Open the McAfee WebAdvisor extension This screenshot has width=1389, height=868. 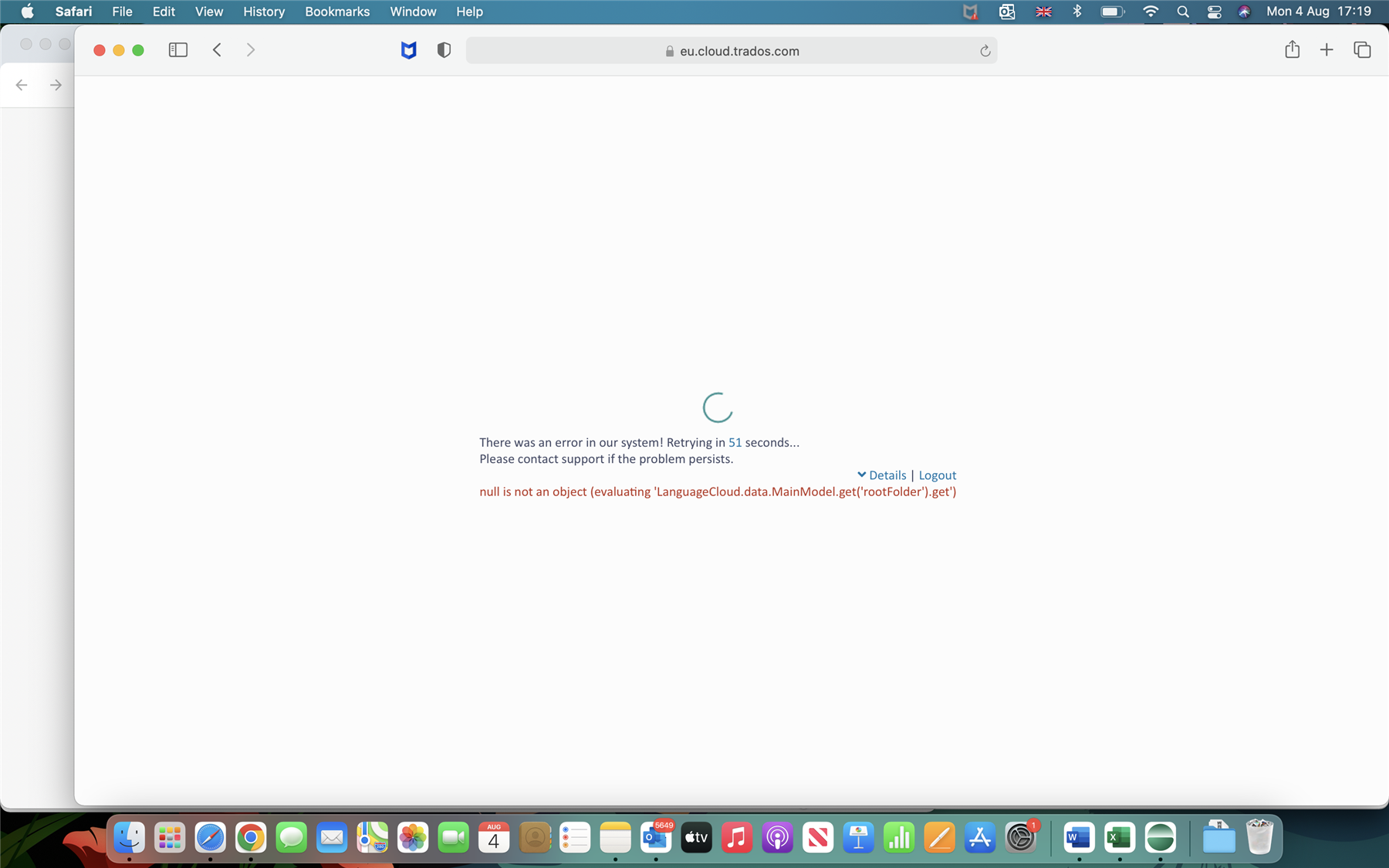coord(409,49)
